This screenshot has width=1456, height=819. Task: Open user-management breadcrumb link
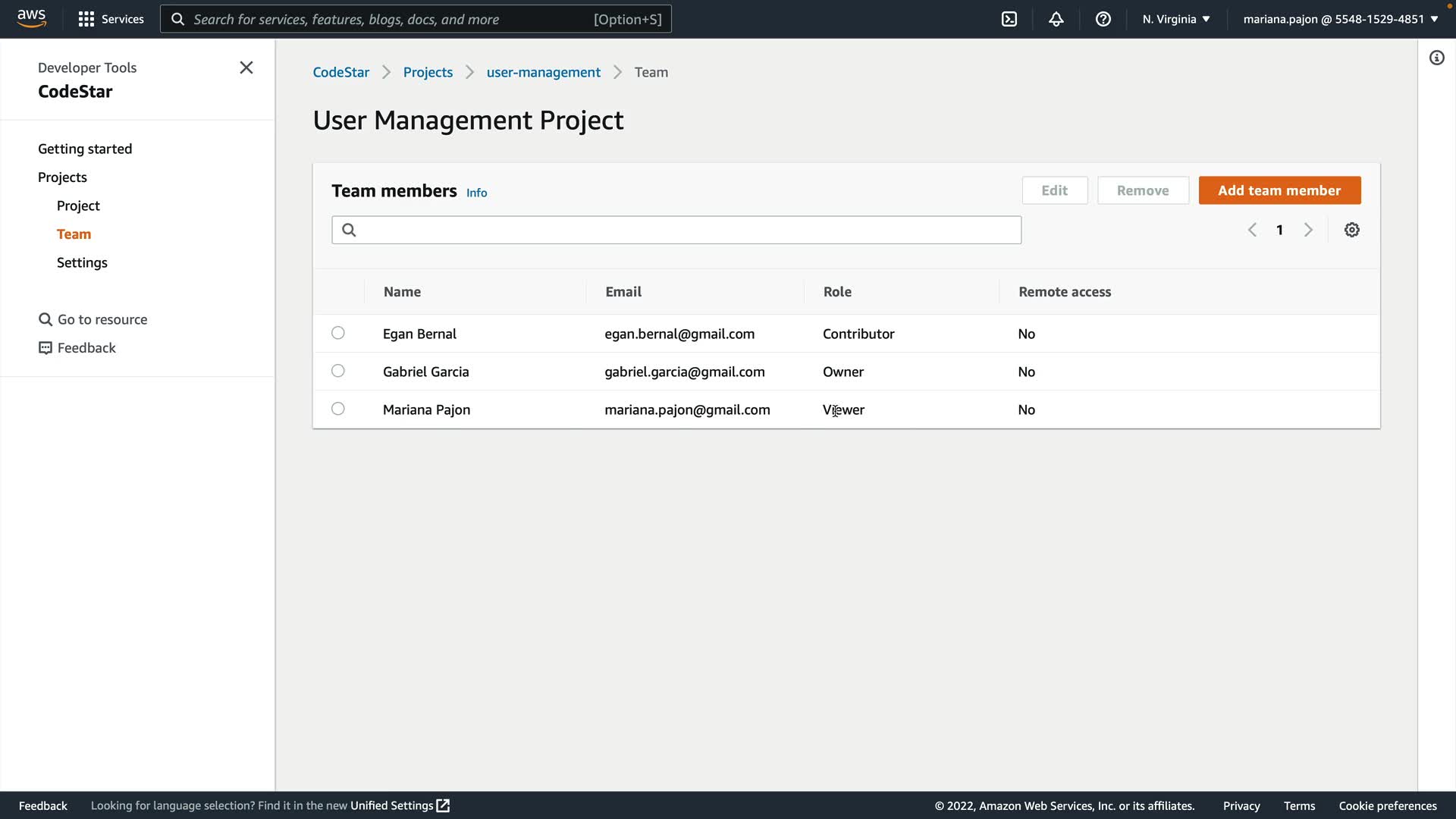(543, 72)
